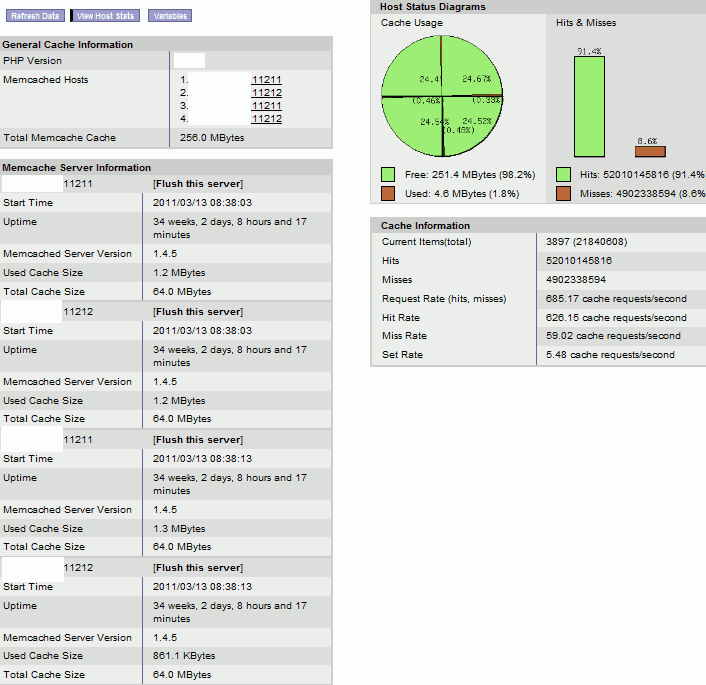The image size is (706, 685).
Task: Open last 11212 server heading in Server Information
Action: (x=78, y=568)
